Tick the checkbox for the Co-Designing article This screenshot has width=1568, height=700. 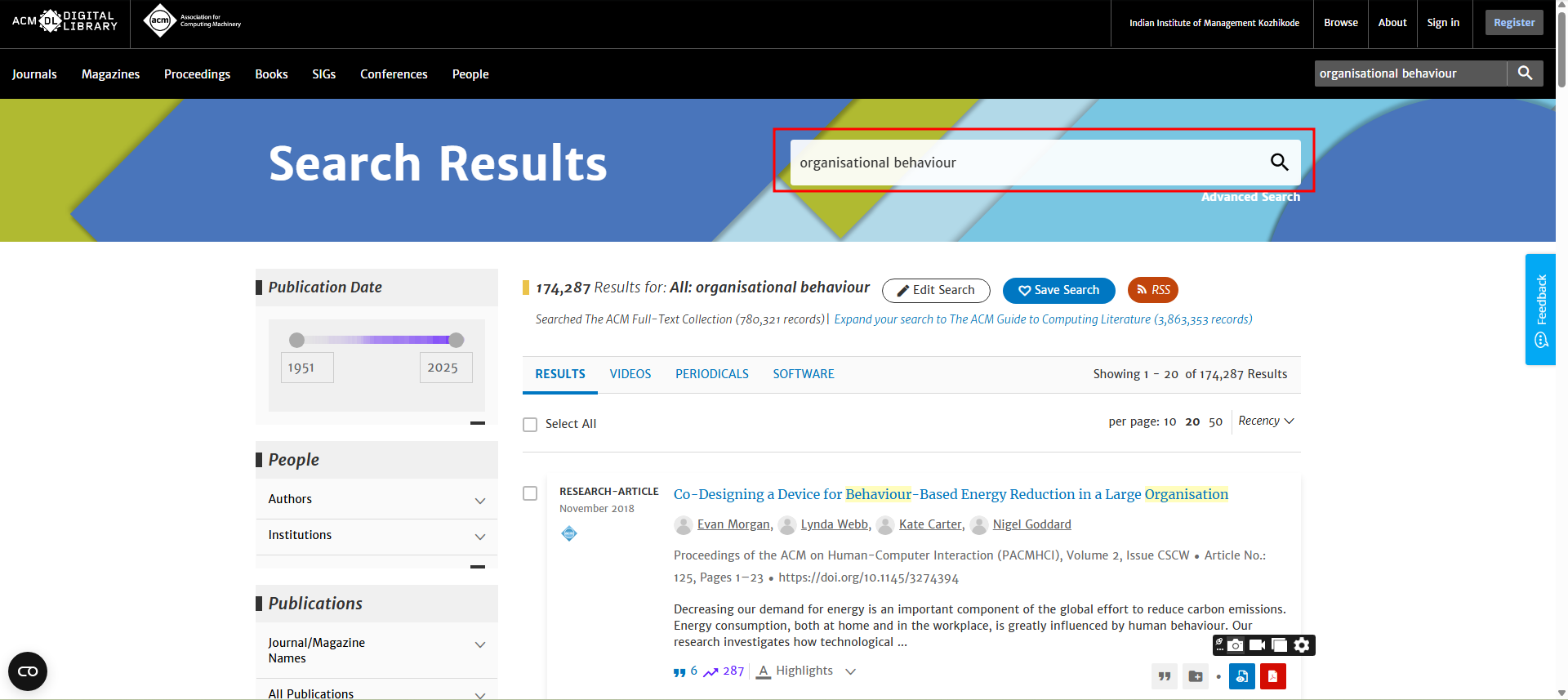tap(530, 494)
